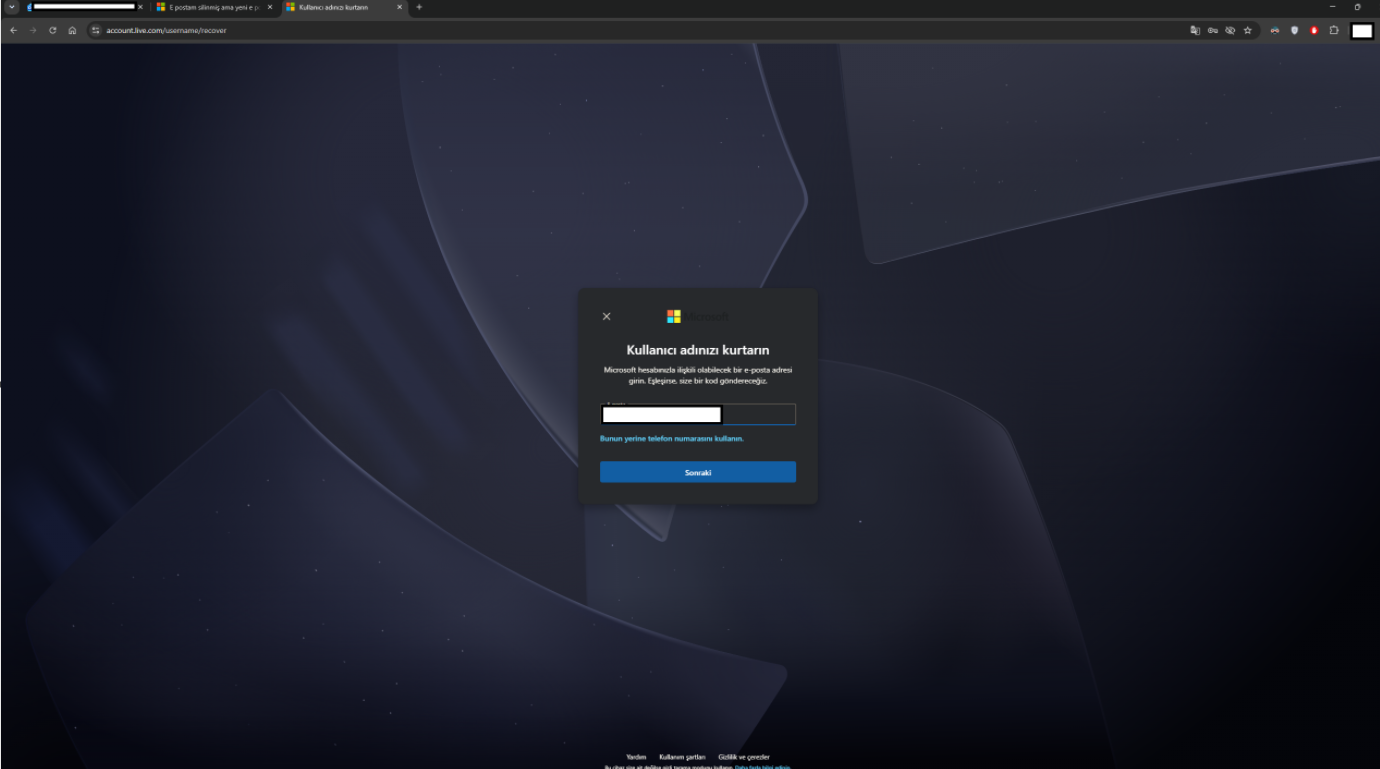Open the browser profile button
This screenshot has width=1380, height=769.
click(x=1362, y=30)
